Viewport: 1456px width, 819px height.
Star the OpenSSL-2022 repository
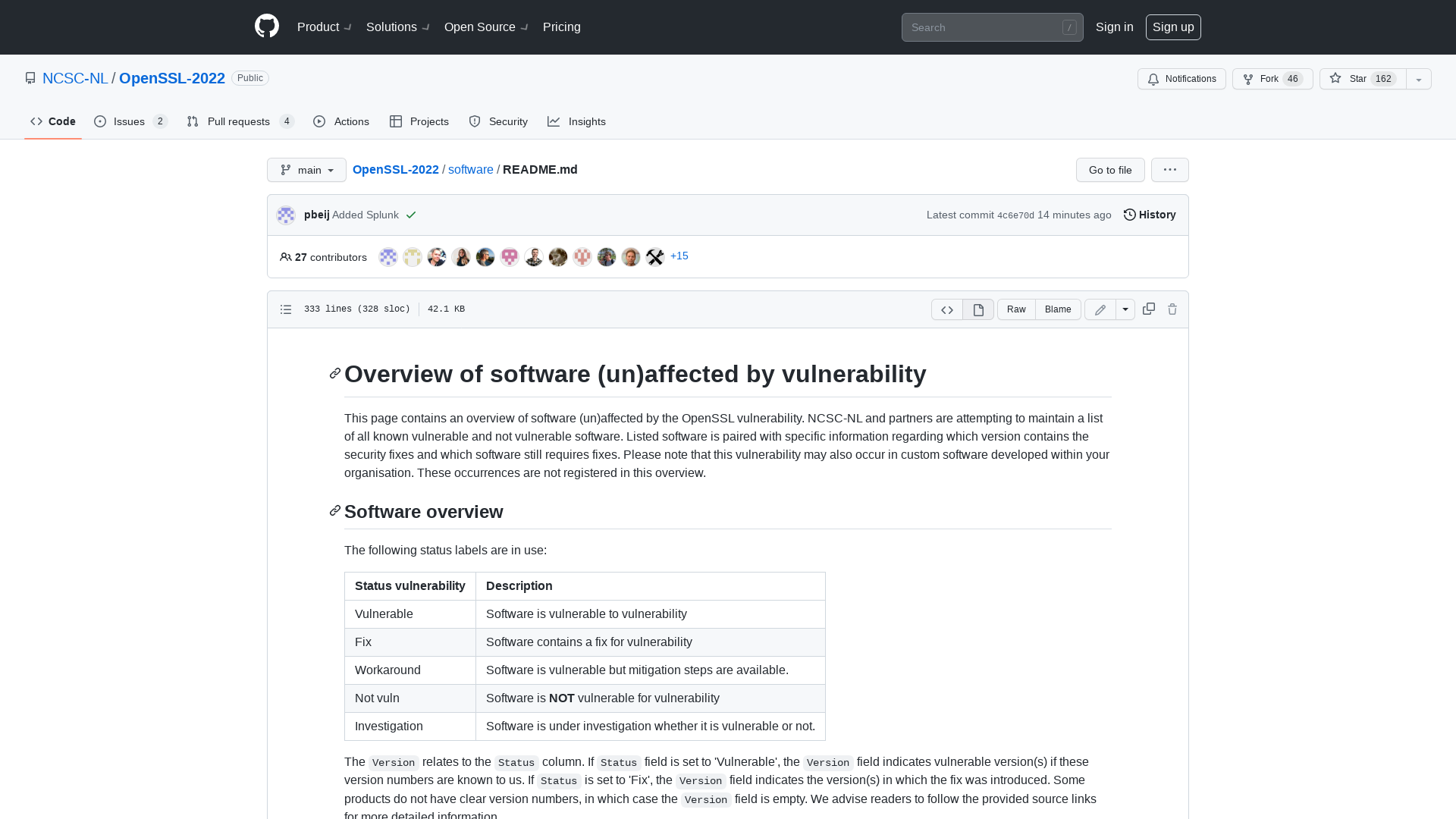point(1357,78)
